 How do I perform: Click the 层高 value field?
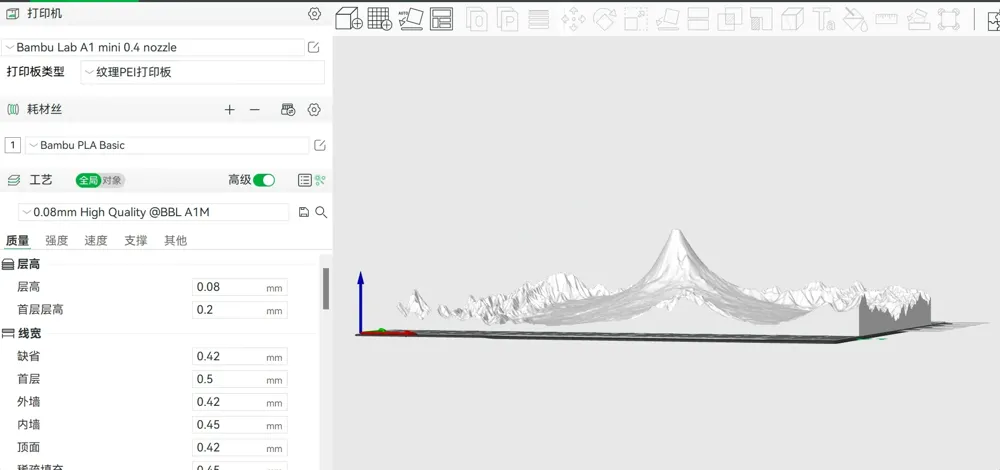click(x=240, y=287)
